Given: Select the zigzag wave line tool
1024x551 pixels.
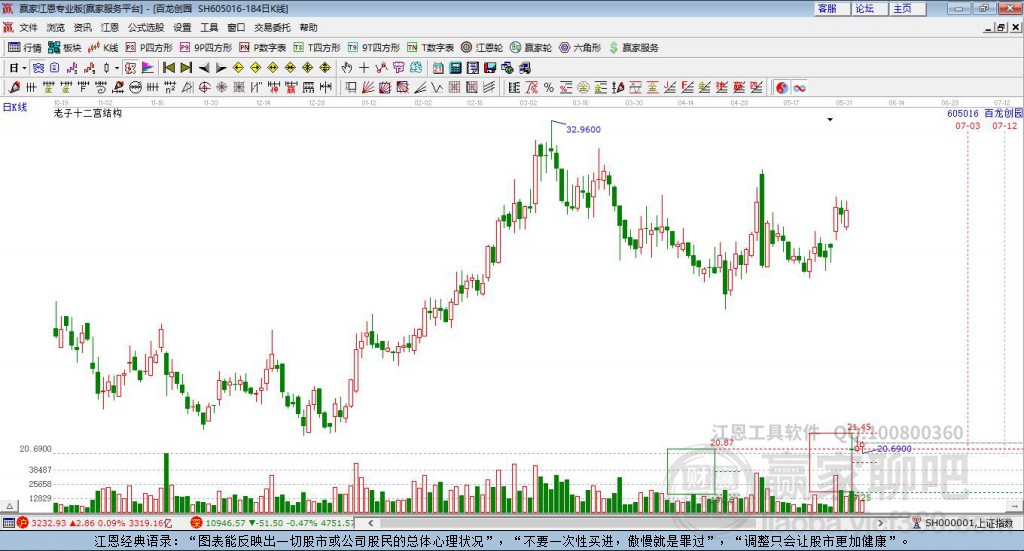Looking at the screenshot, I should pyautogui.click(x=437, y=87).
